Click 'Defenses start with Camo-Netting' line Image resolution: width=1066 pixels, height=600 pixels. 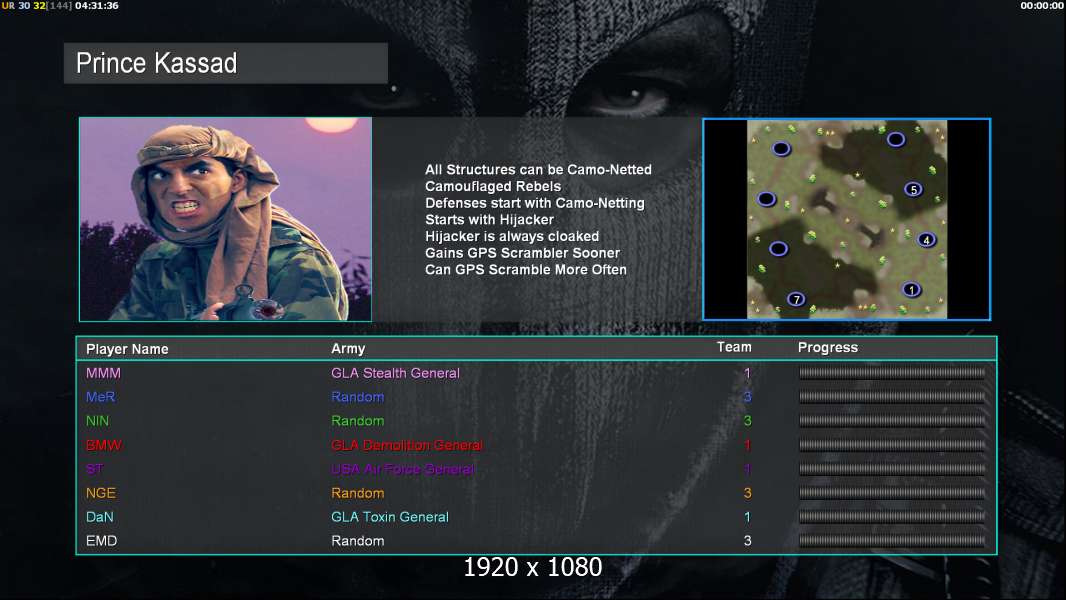535,203
